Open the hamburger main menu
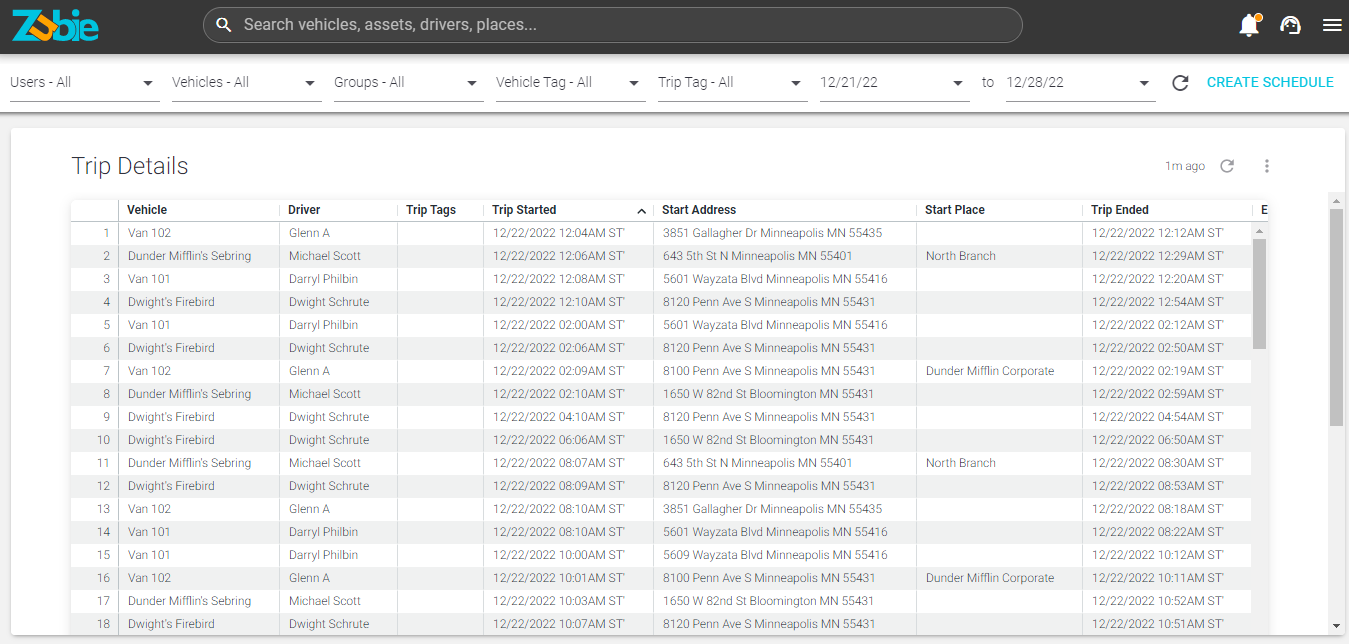Screen dimensions: 1349x644 1332,26
